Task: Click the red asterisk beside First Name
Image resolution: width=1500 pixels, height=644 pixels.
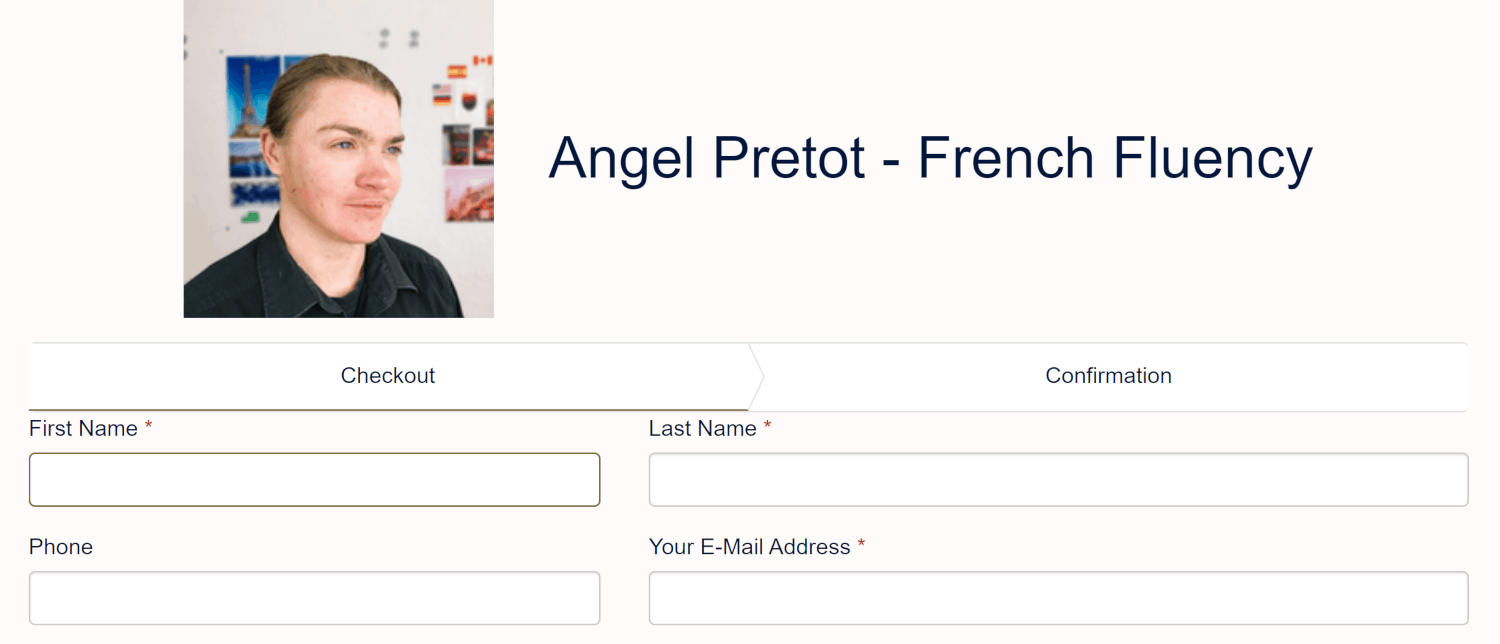Action: [x=149, y=428]
